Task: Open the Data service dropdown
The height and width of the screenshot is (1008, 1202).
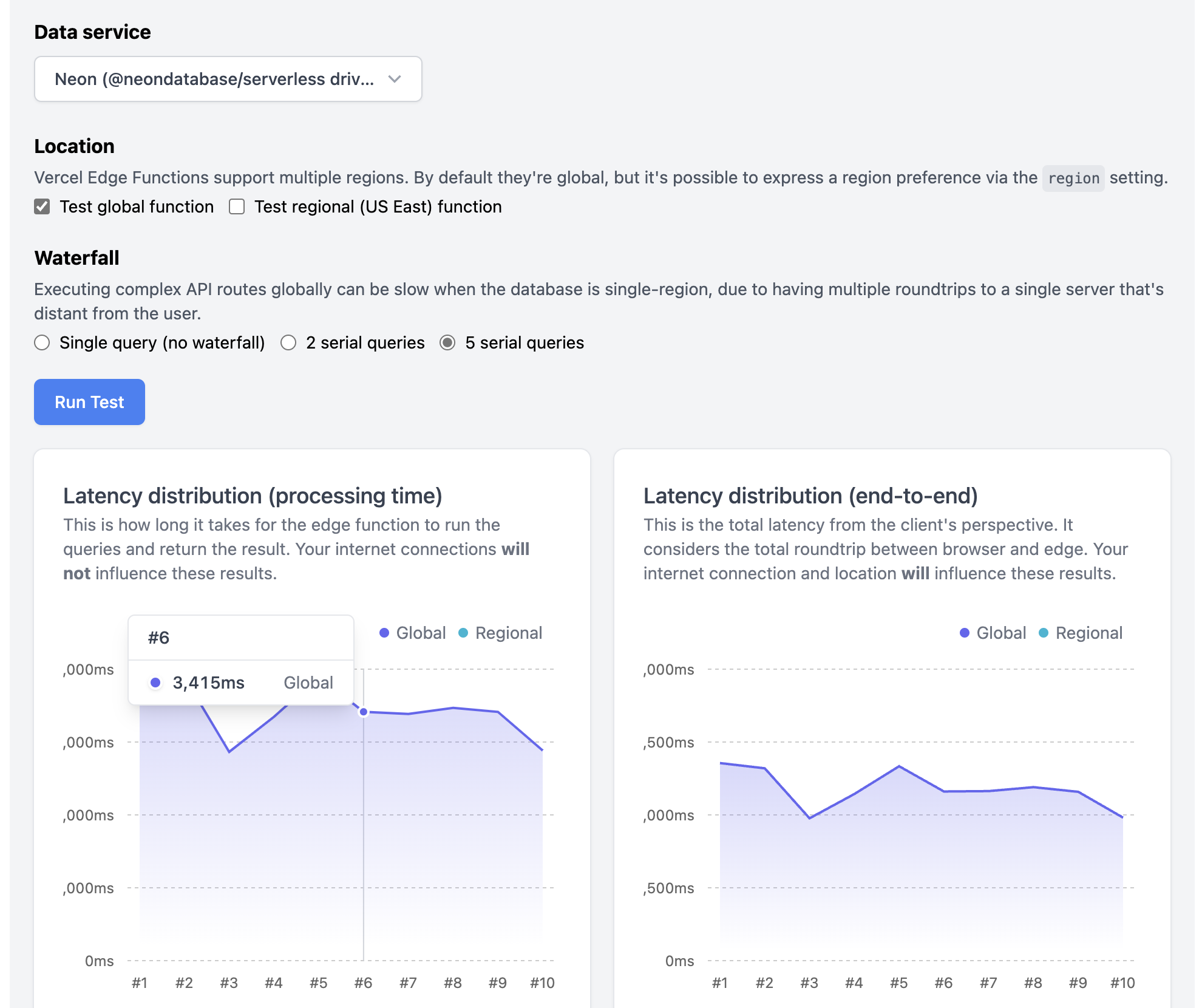Action: click(228, 79)
